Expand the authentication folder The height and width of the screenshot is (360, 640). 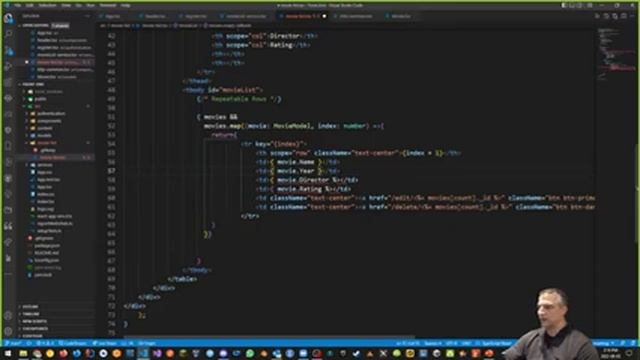(x=51, y=113)
